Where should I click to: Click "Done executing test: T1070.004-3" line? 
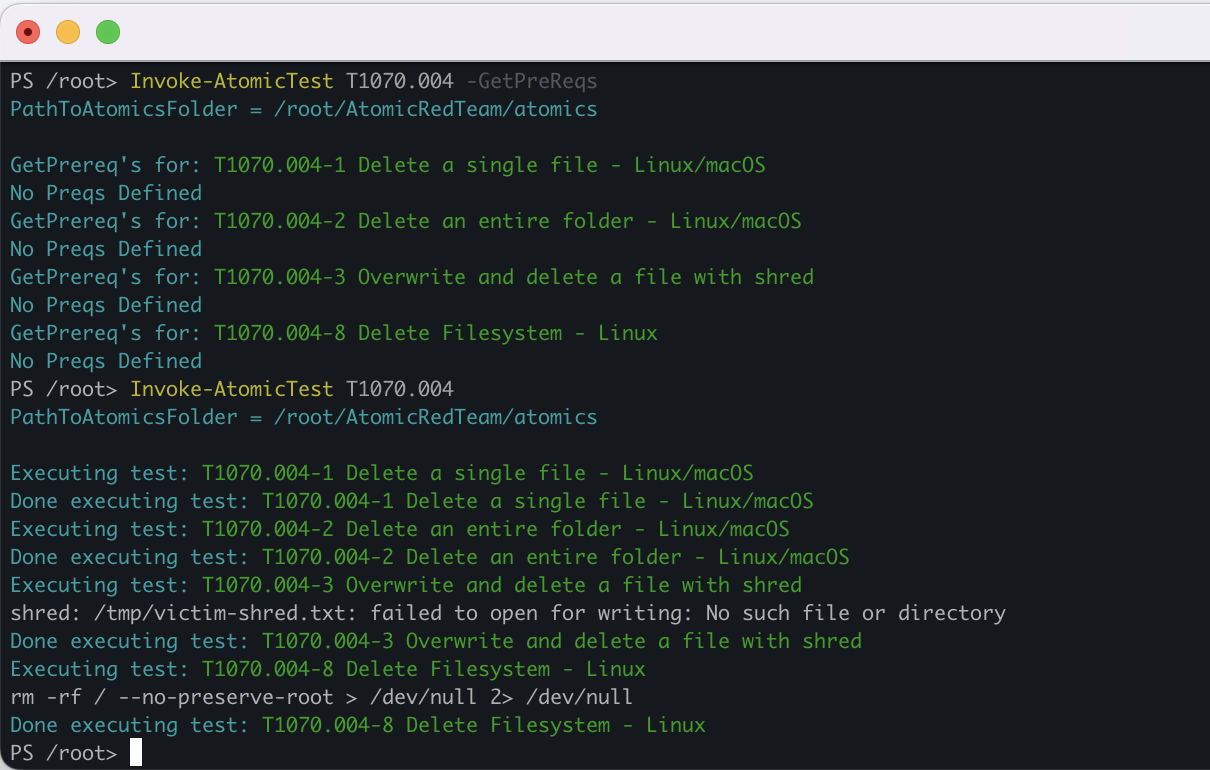(435, 640)
